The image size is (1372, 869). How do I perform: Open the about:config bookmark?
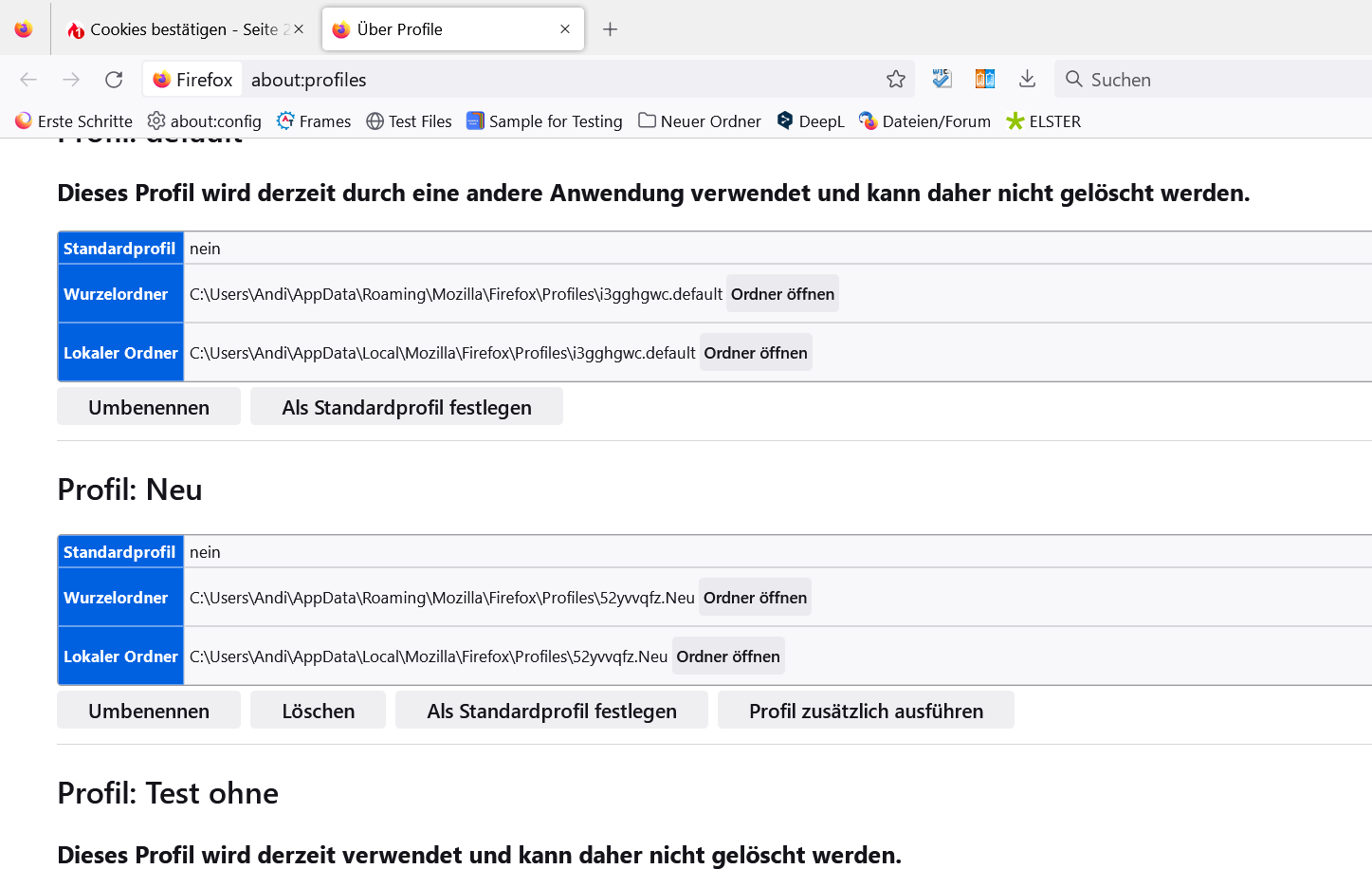205,121
